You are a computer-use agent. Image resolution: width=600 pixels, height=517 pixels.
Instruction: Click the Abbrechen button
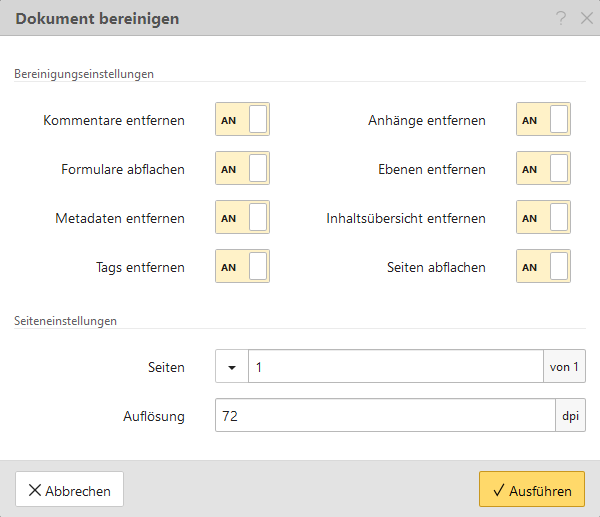point(70,490)
